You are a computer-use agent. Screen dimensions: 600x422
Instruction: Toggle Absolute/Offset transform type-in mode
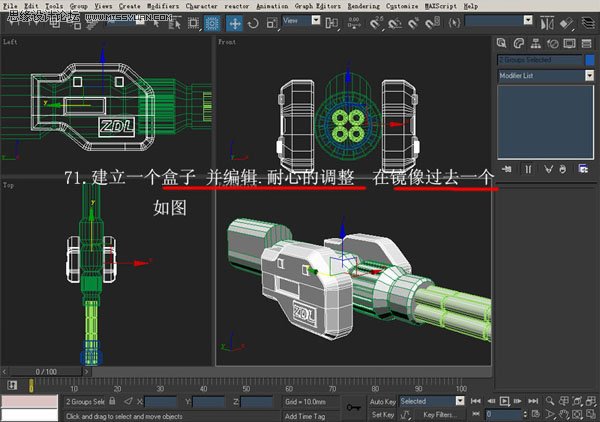(128, 401)
